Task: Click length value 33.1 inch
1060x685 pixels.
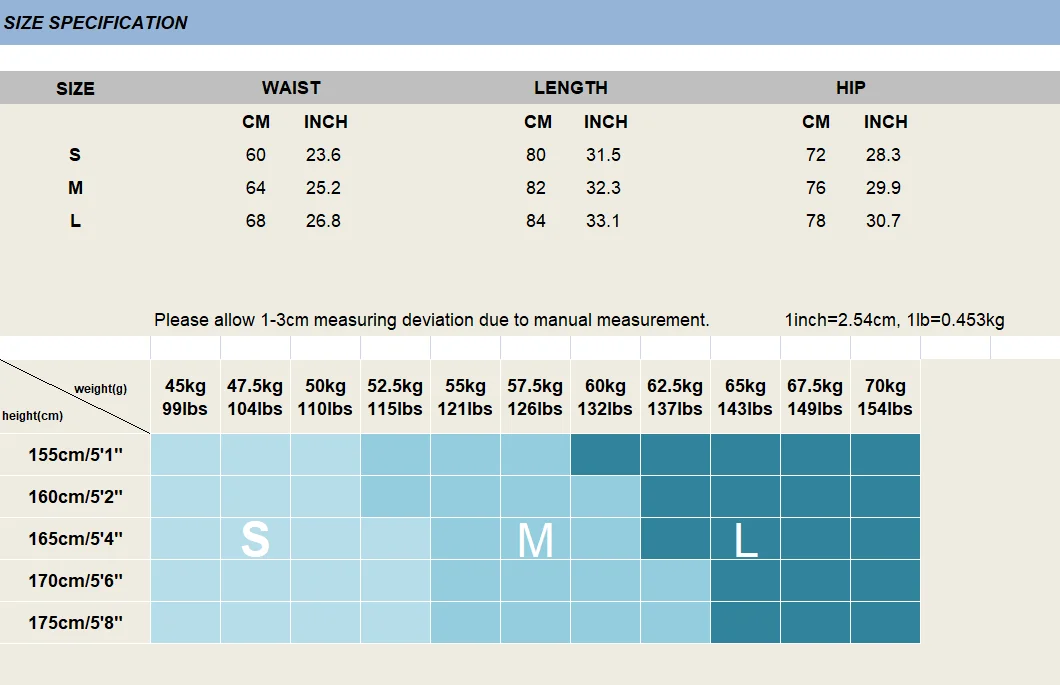Action: point(603,221)
